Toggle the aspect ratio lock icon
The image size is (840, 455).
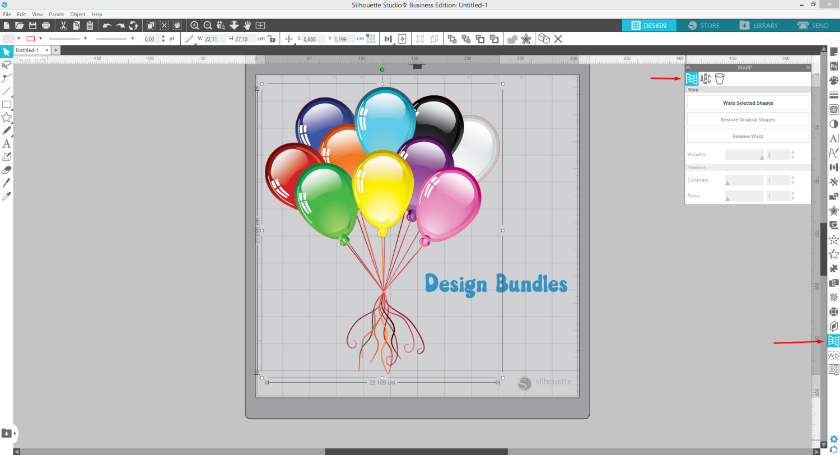(x=272, y=39)
